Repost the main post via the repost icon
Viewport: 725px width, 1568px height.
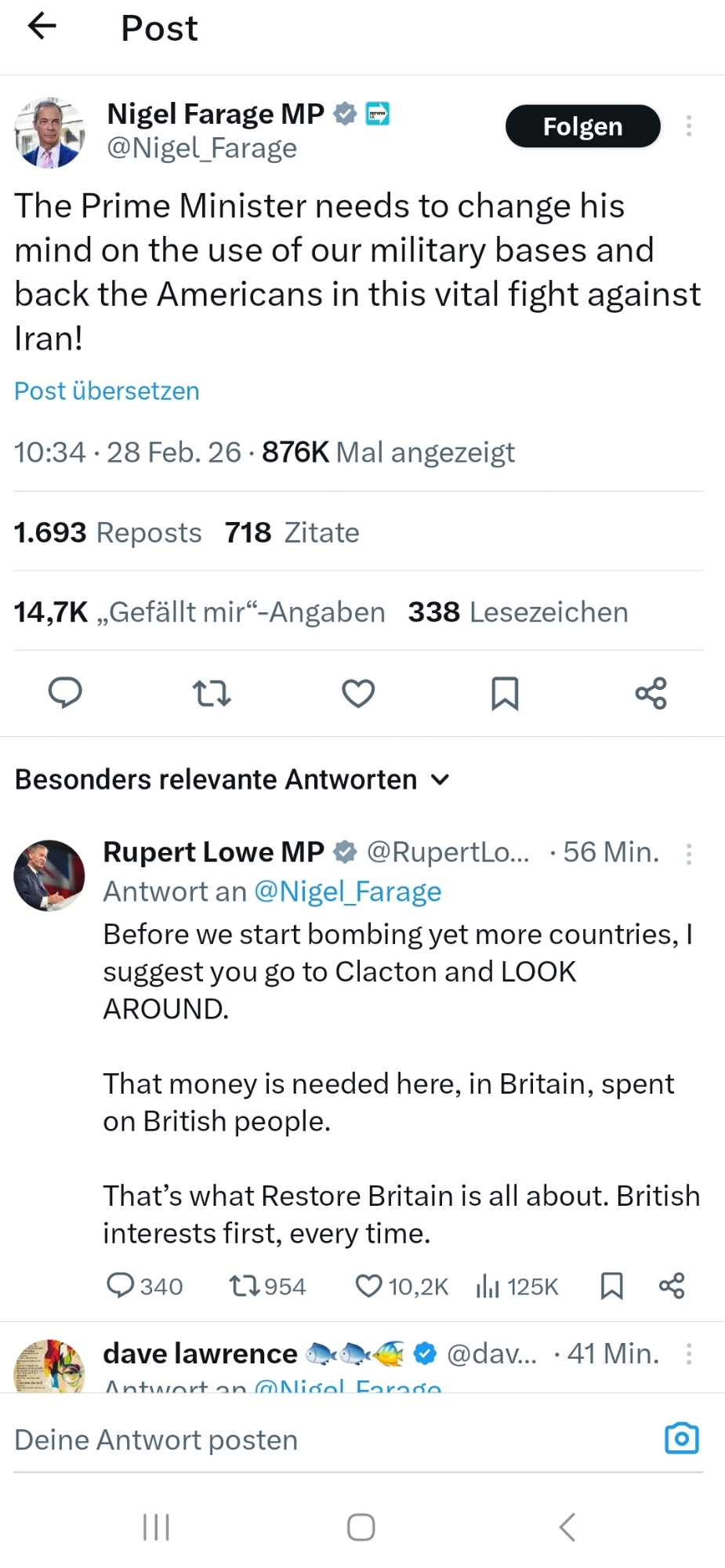pyautogui.click(x=212, y=693)
